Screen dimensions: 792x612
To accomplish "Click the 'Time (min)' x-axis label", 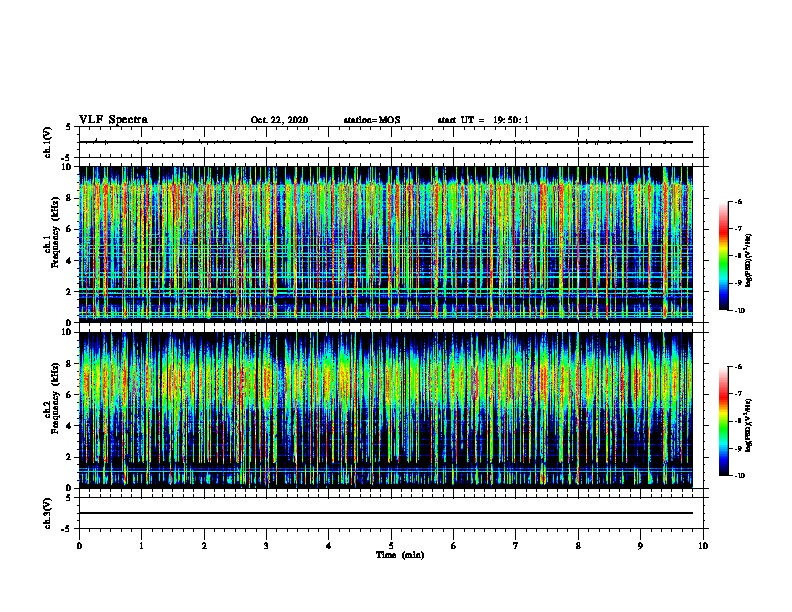I will 400,555.
